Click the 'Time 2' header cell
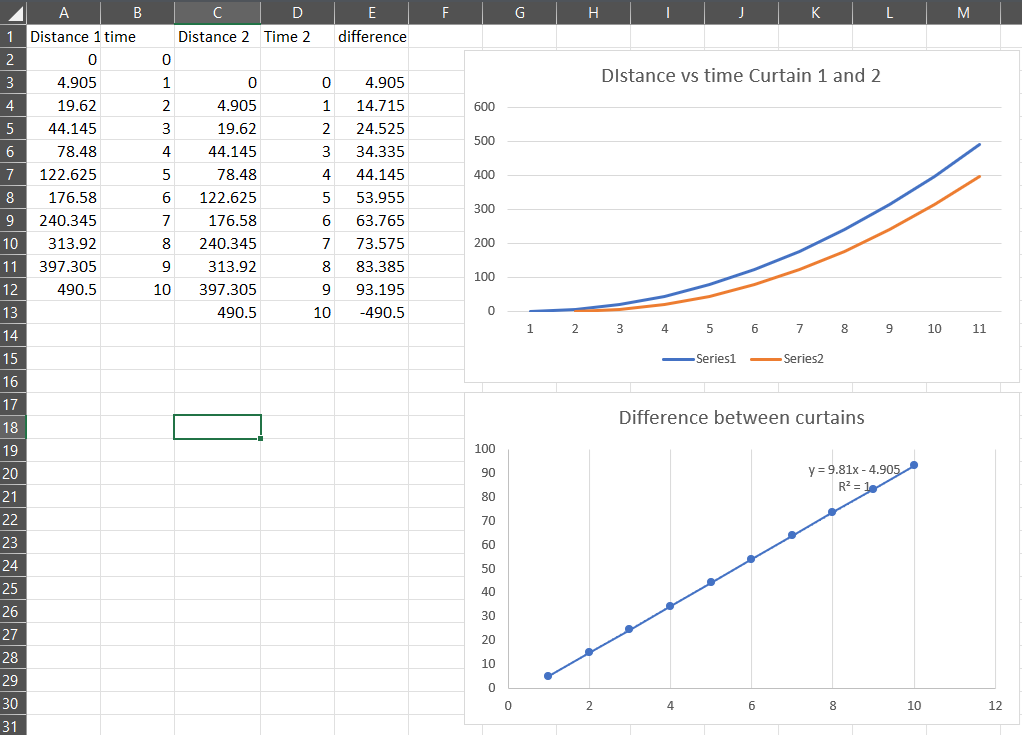The width and height of the screenshot is (1022, 735). (297, 36)
